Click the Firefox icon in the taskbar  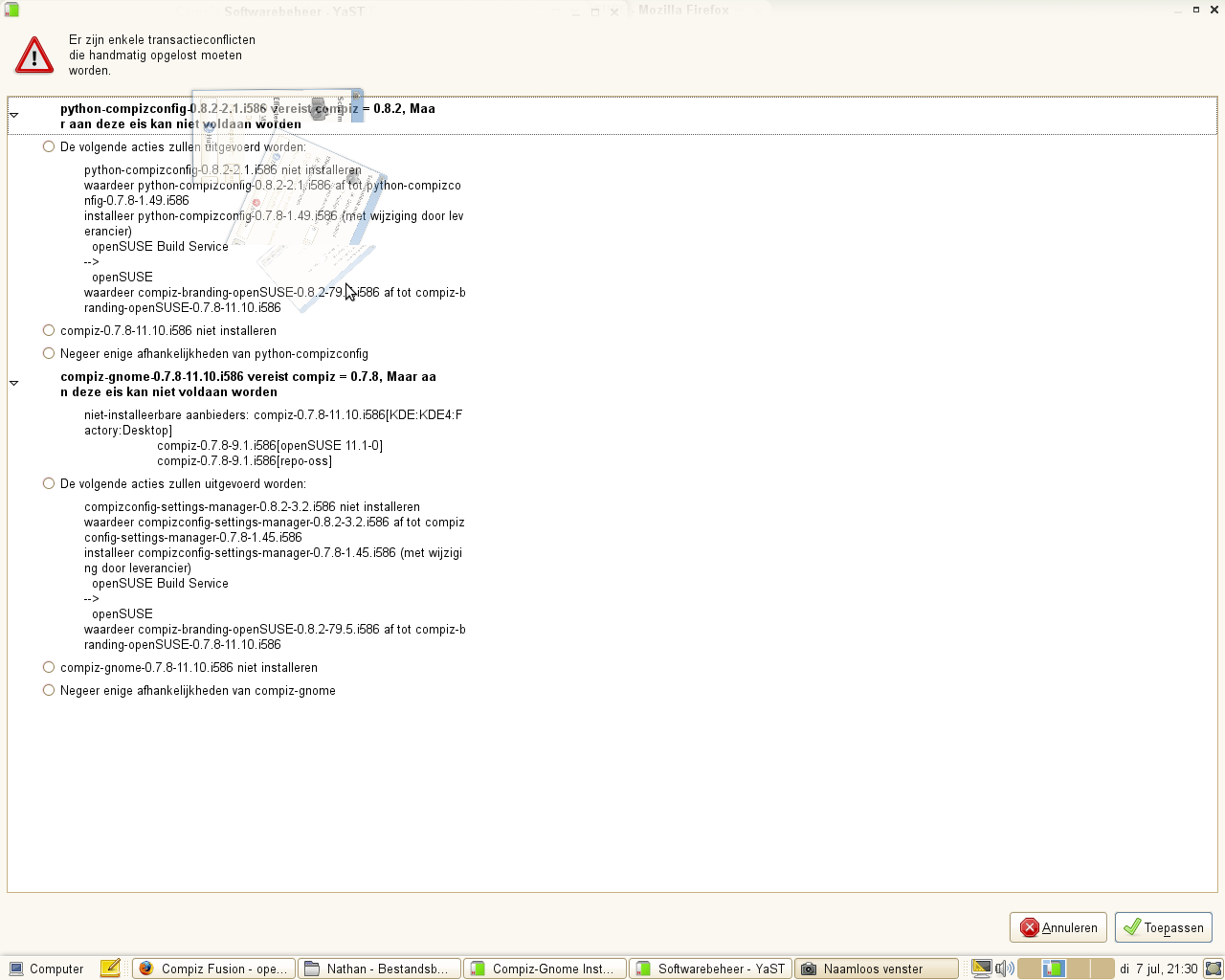(x=145, y=969)
